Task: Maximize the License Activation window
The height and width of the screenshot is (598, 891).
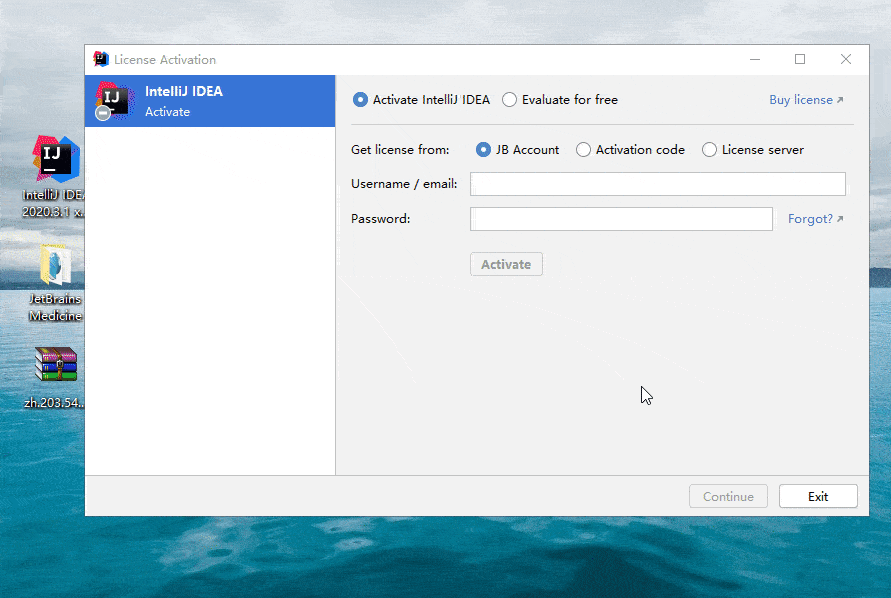Action: [800, 59]
